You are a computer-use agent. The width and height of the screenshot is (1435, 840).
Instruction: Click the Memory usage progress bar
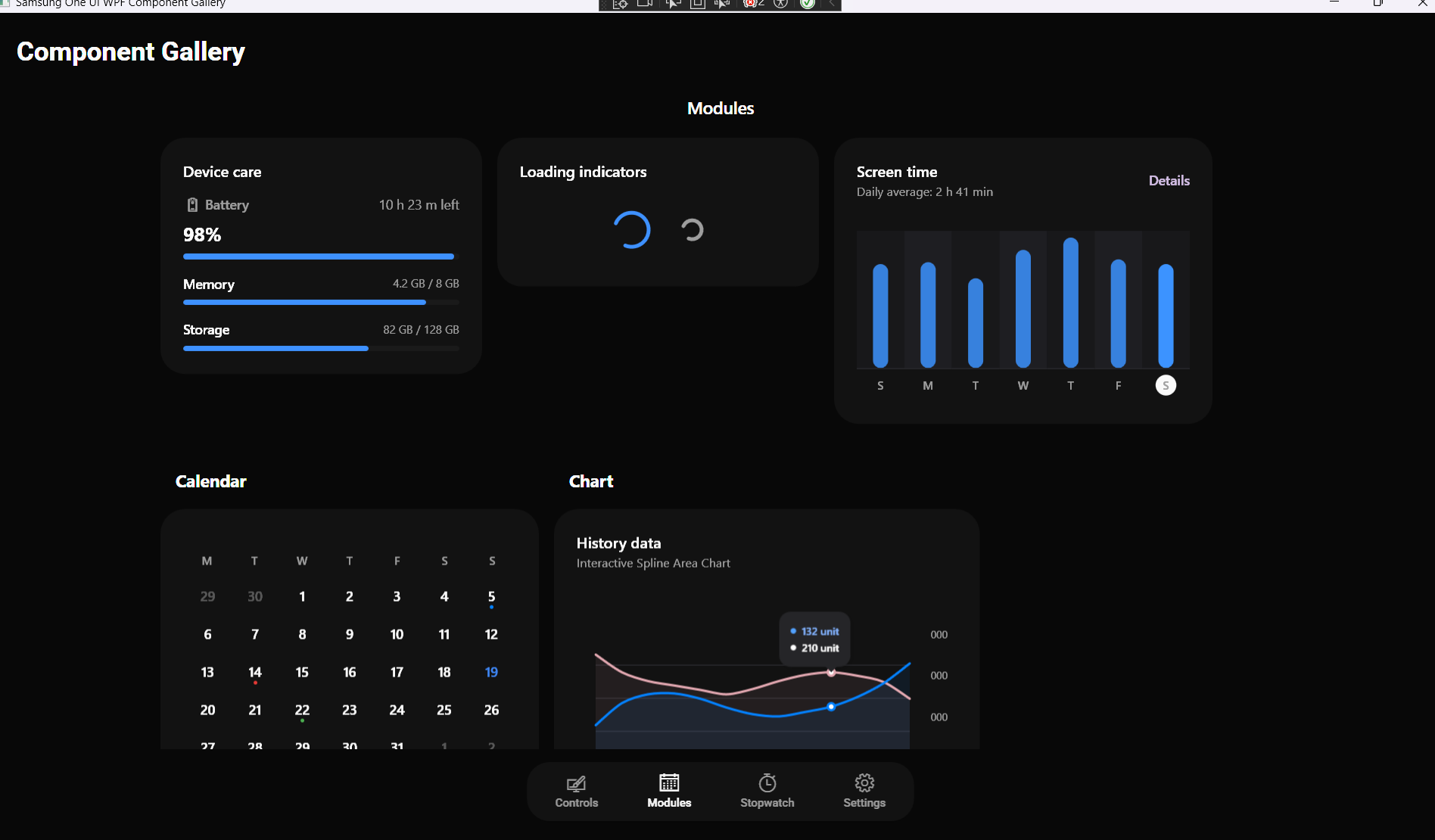click(321, 302)
